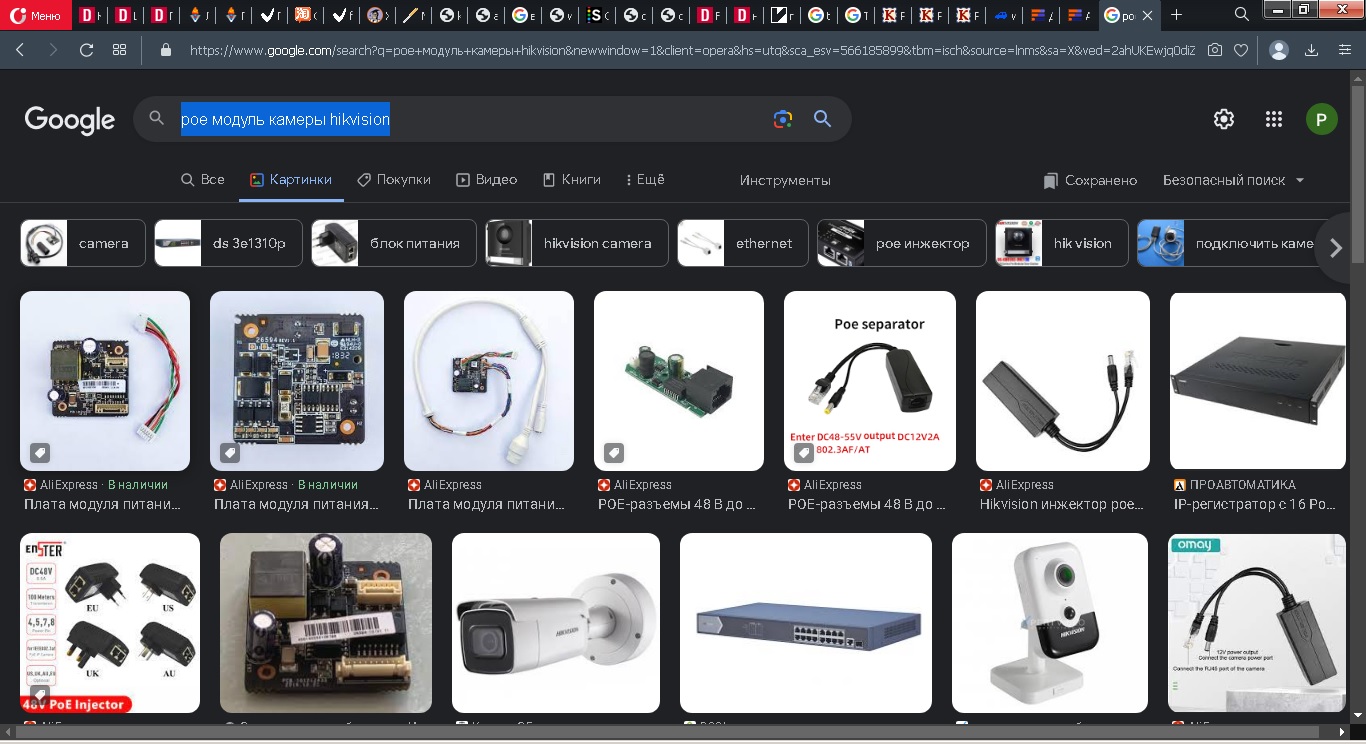Viewport: 1366px width, 744px height.
Task: Select the 'poe инжектор' suggestion chip
Action: (901, 243)
